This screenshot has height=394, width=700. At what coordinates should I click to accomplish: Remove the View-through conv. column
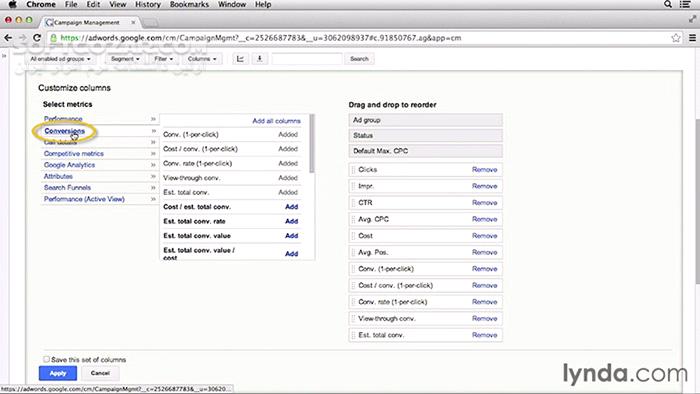484,319
